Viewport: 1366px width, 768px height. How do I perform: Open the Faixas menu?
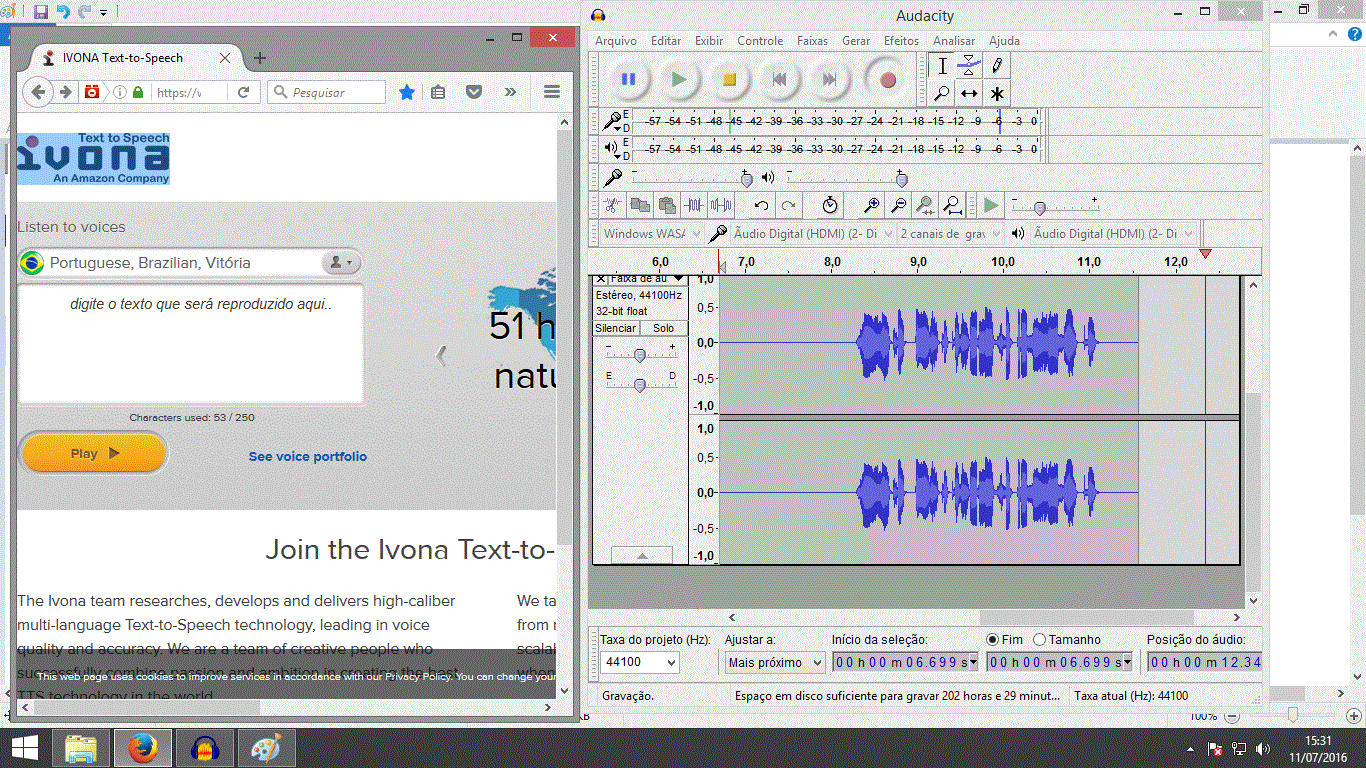coord(812,41)
